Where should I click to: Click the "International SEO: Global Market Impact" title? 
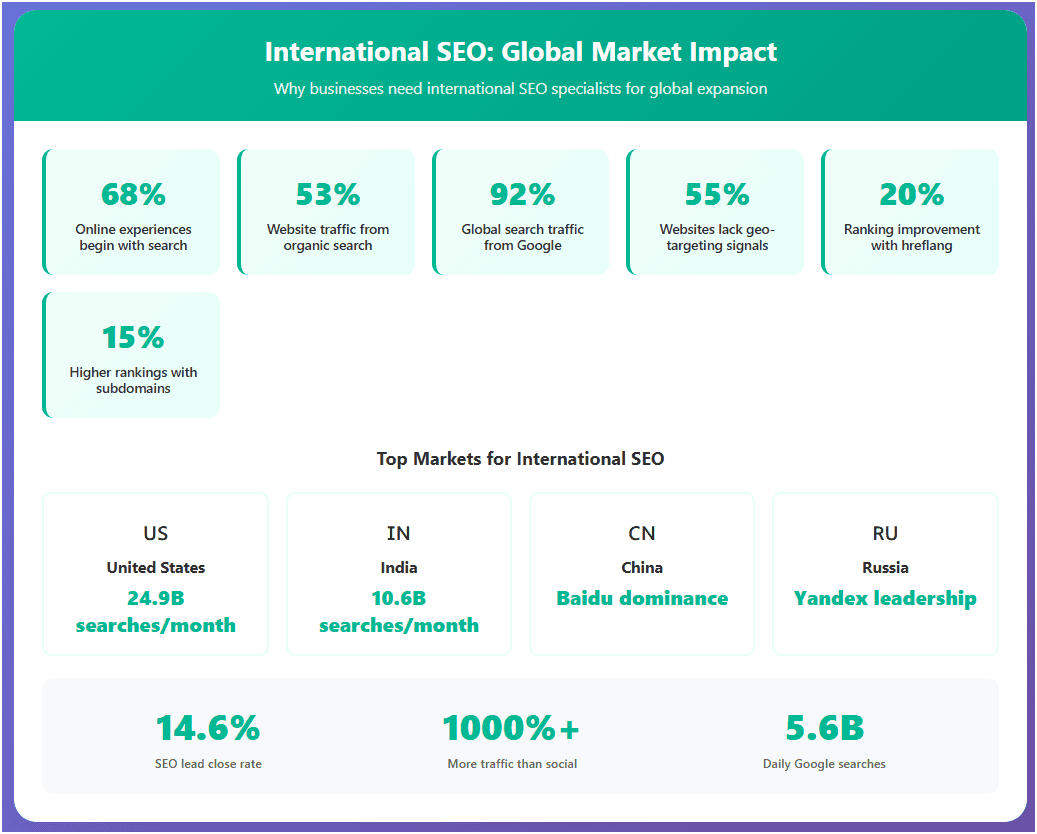point(520,52)
